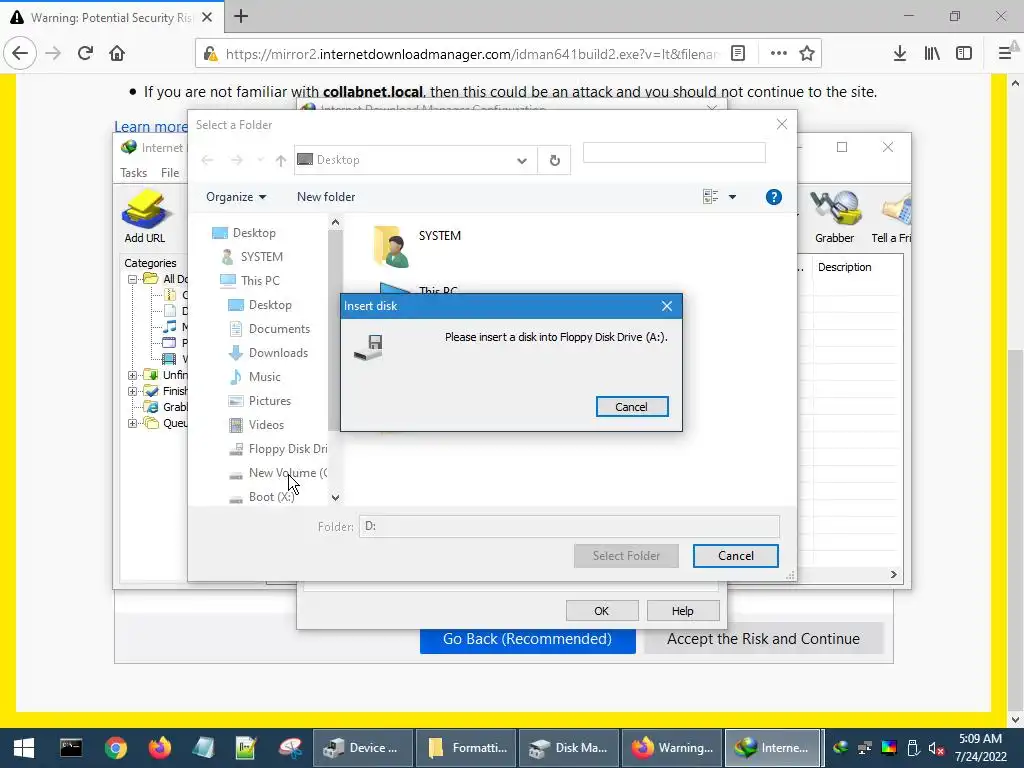Open the view options dropdown arrow
The width and height of the screenshot is (1024, 768).
click(732, 197)
